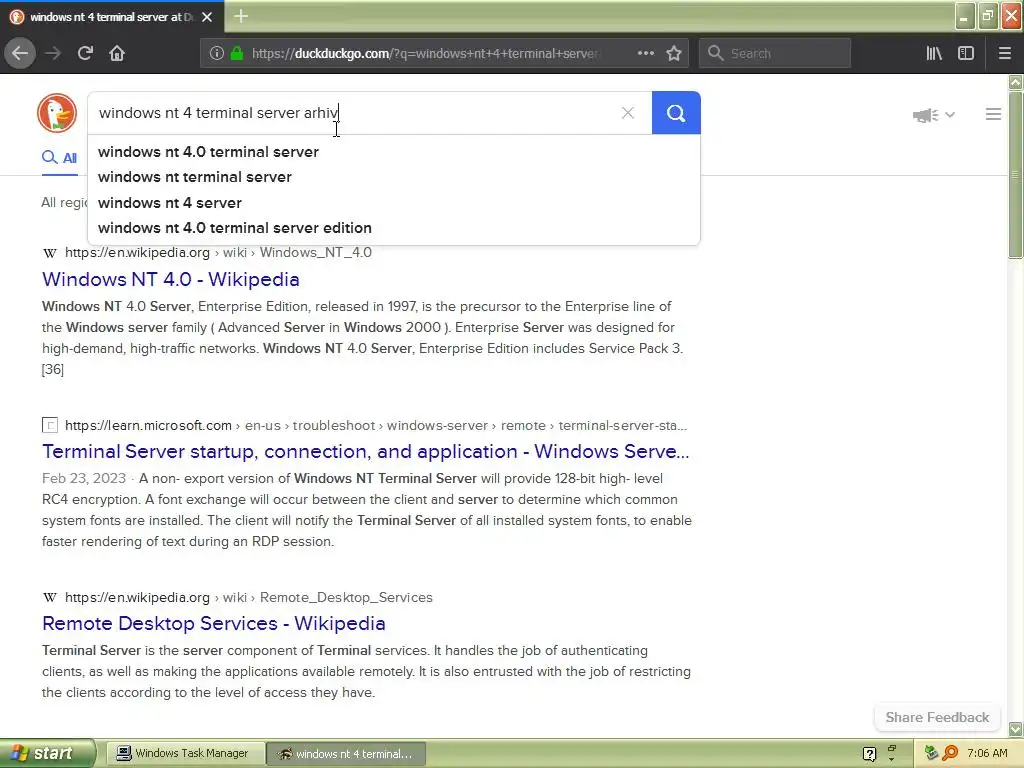Image resolution: width=1024 pixels, height=768 pixels.
Task: Click the DuckDuckGo duck logo
Action: pos(57,113)
